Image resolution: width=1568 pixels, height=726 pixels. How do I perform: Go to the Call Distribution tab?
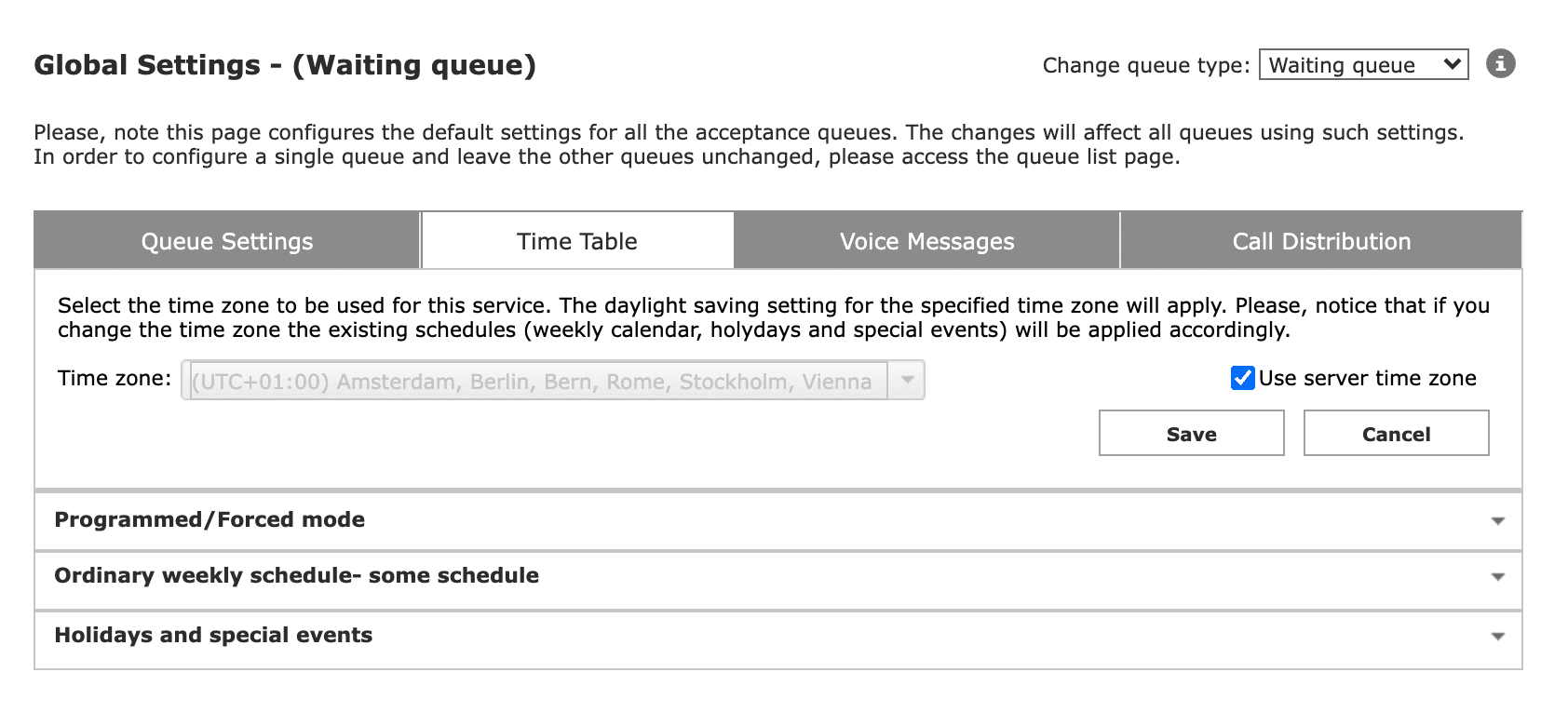(x=1321, y=241)
